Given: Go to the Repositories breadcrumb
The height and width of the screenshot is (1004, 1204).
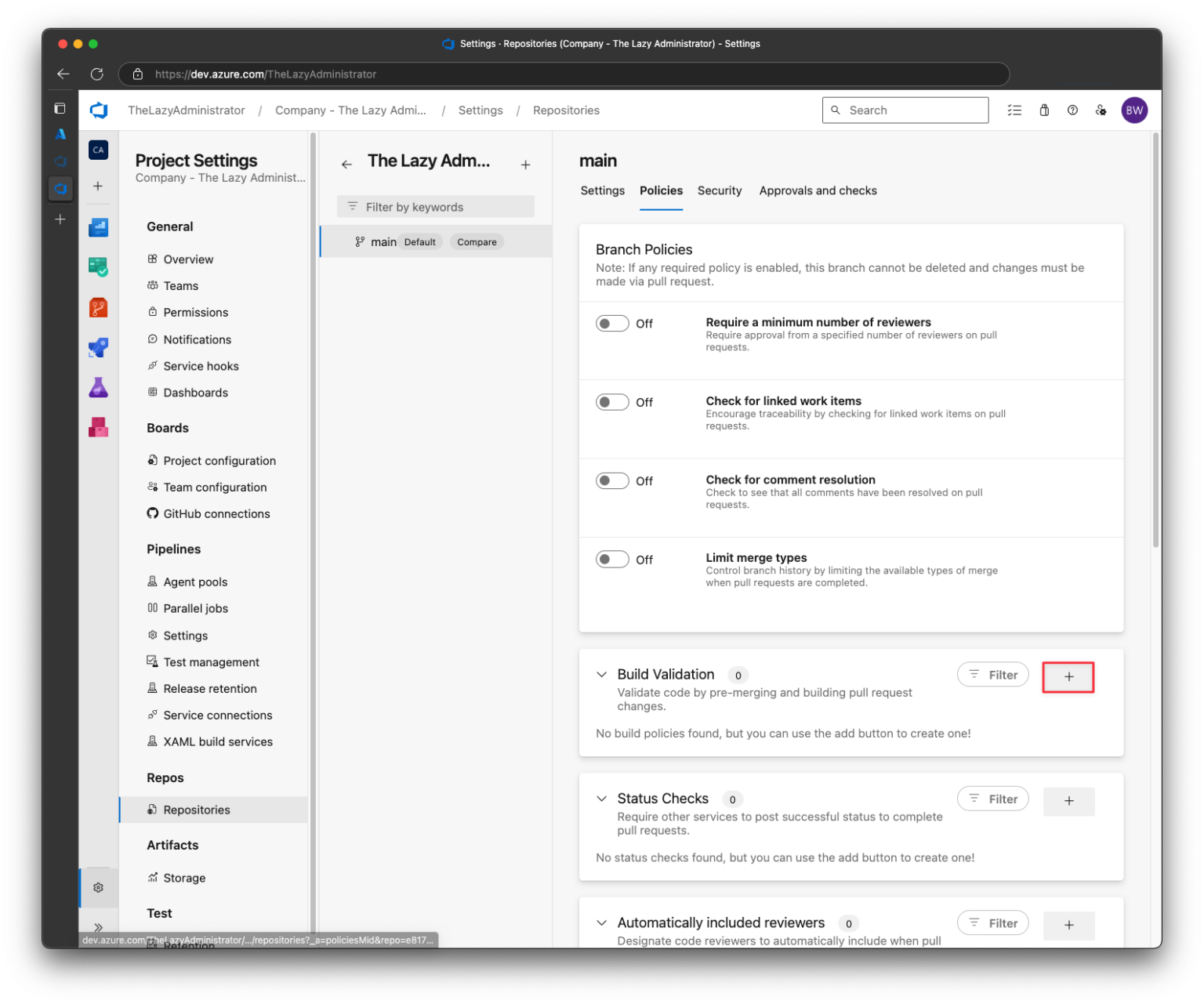Looking at the screenshot, I should (x=566, y=111).
